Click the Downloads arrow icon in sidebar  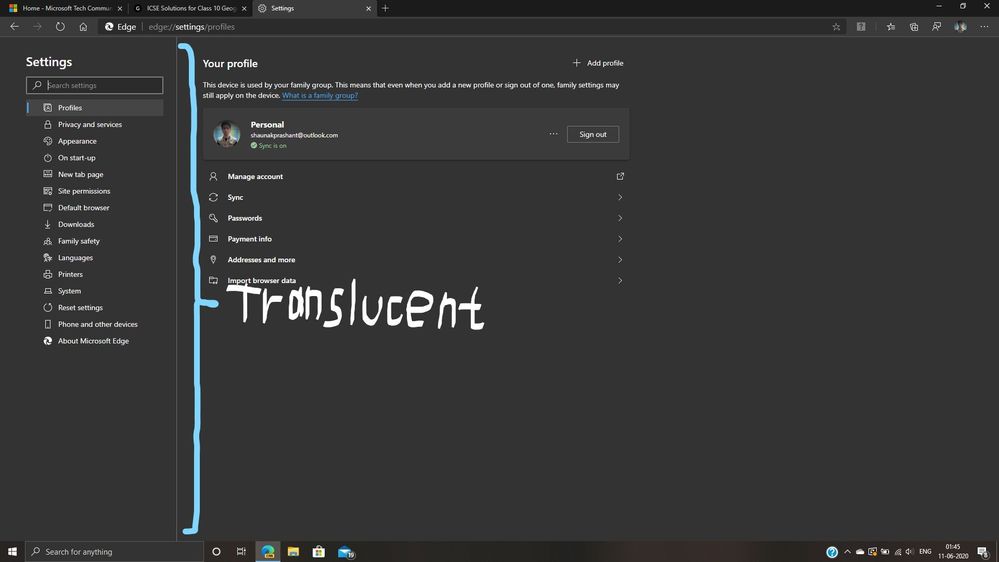[48, 224]
